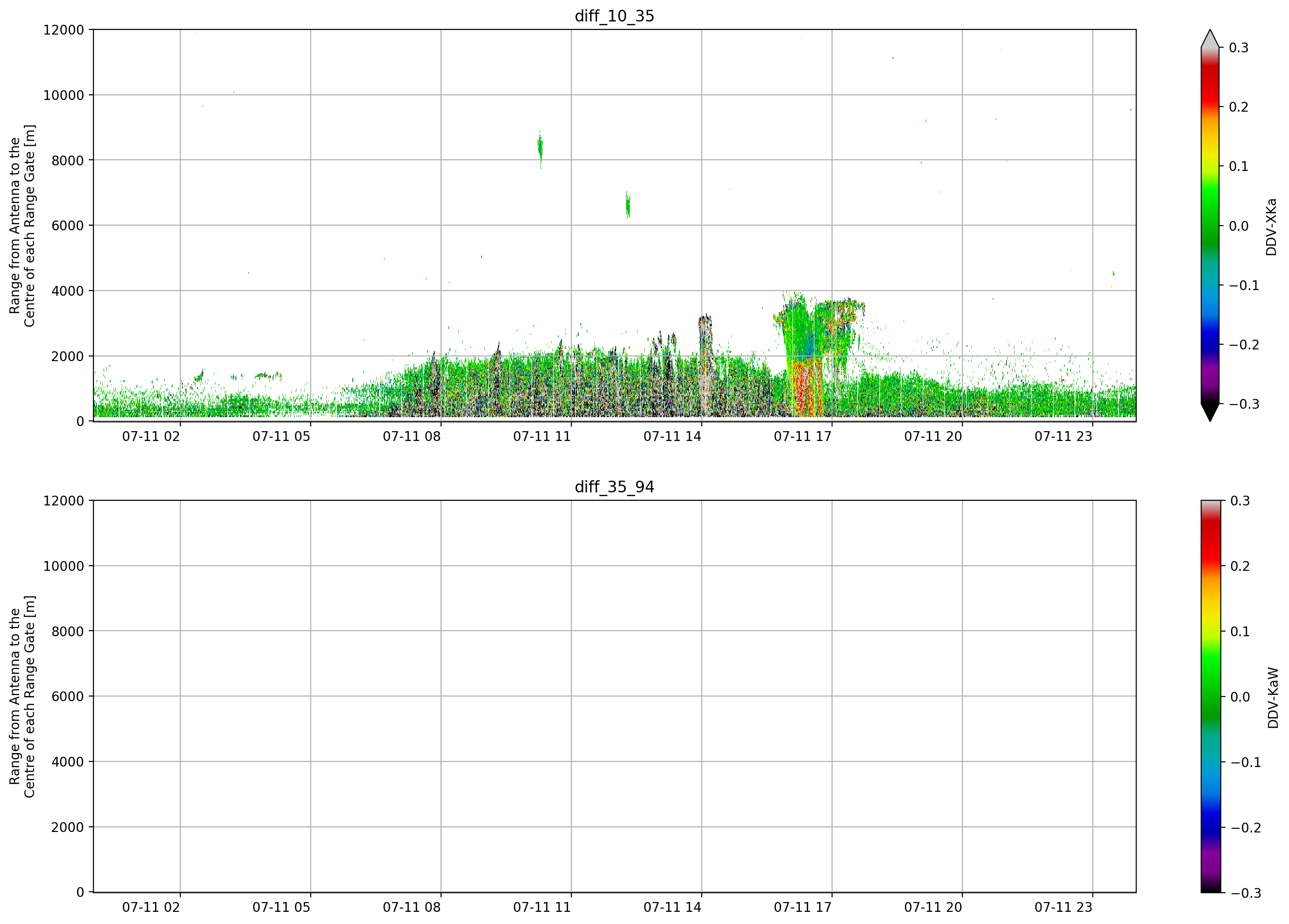Click the 10000 y-tick in diff_35_94 plot

[64, 566]
